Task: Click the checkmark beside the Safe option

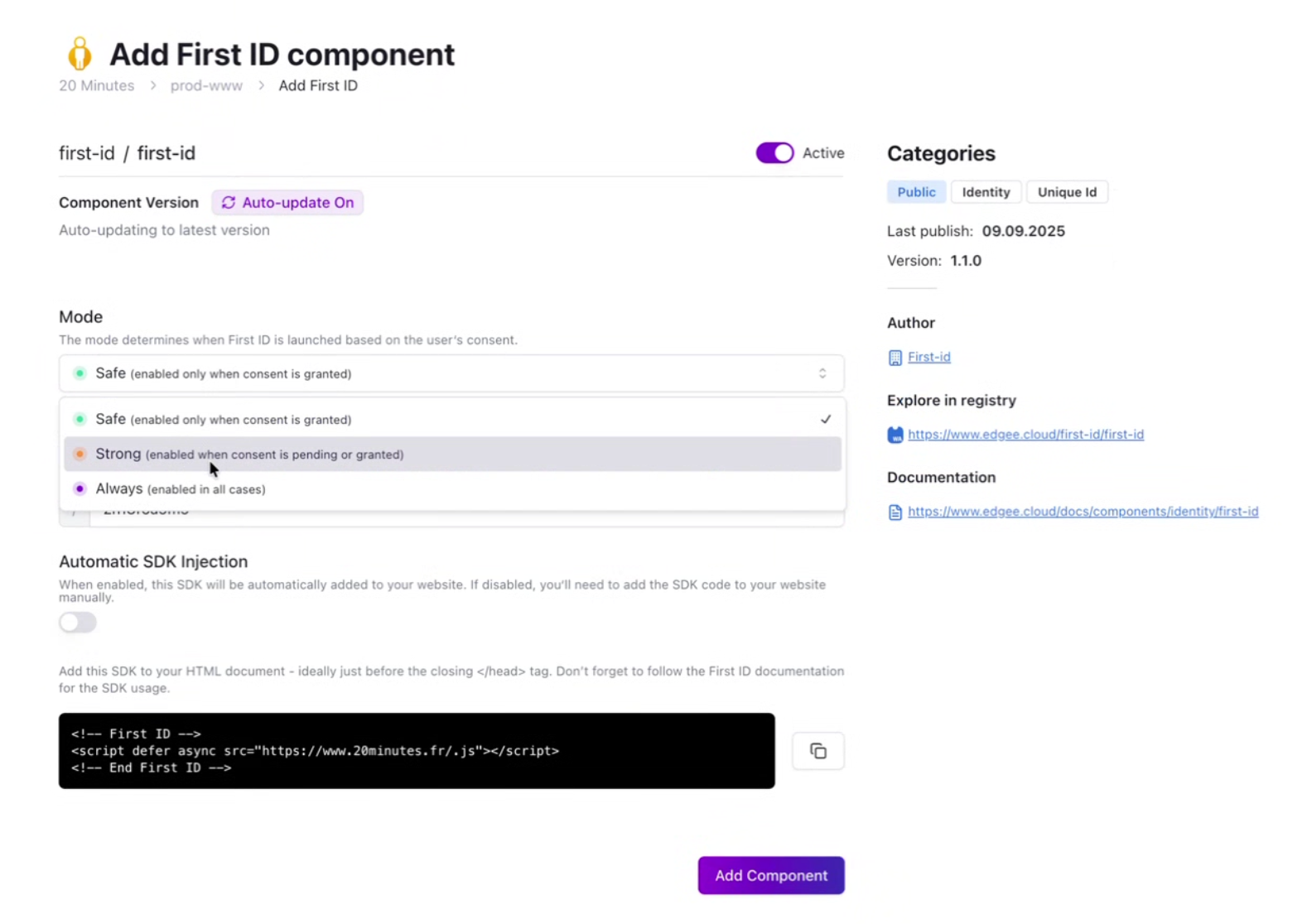Action: point(825,420)
